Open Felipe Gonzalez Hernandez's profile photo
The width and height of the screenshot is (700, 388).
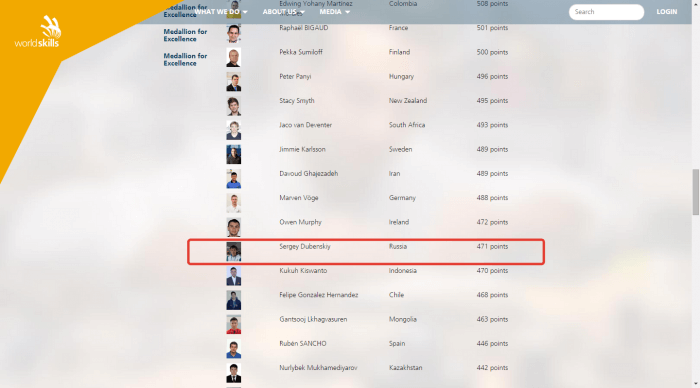(233, 300)
